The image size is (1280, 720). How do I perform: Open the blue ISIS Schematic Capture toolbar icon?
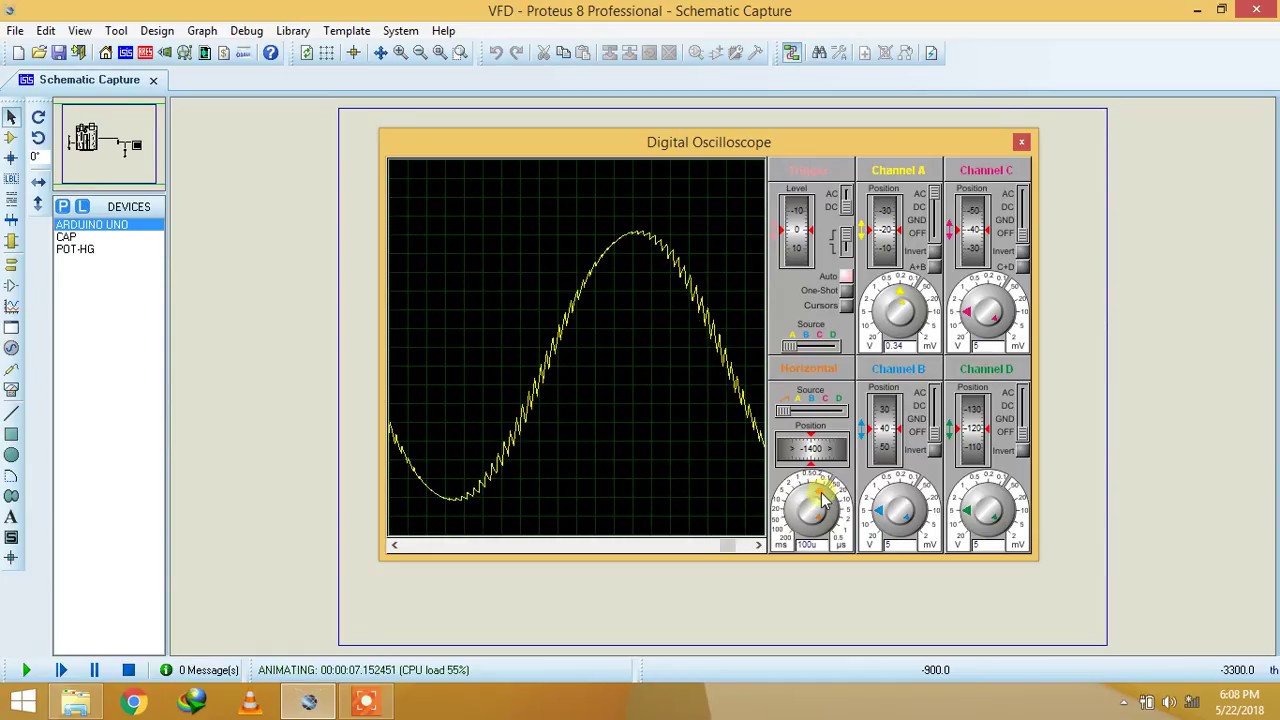(125, 53)
